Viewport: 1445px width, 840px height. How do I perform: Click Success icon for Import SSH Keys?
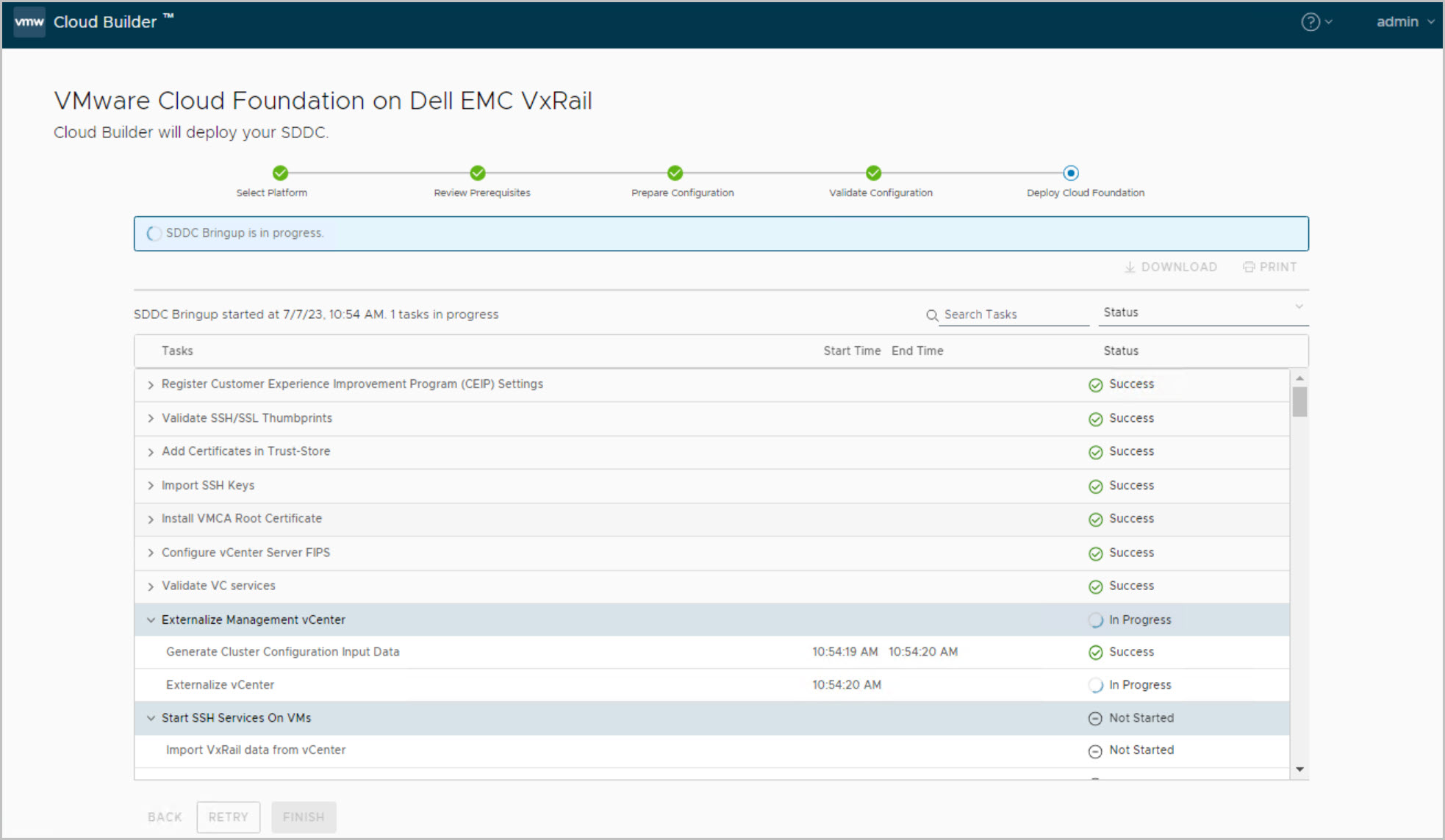tap(1095, 487)
